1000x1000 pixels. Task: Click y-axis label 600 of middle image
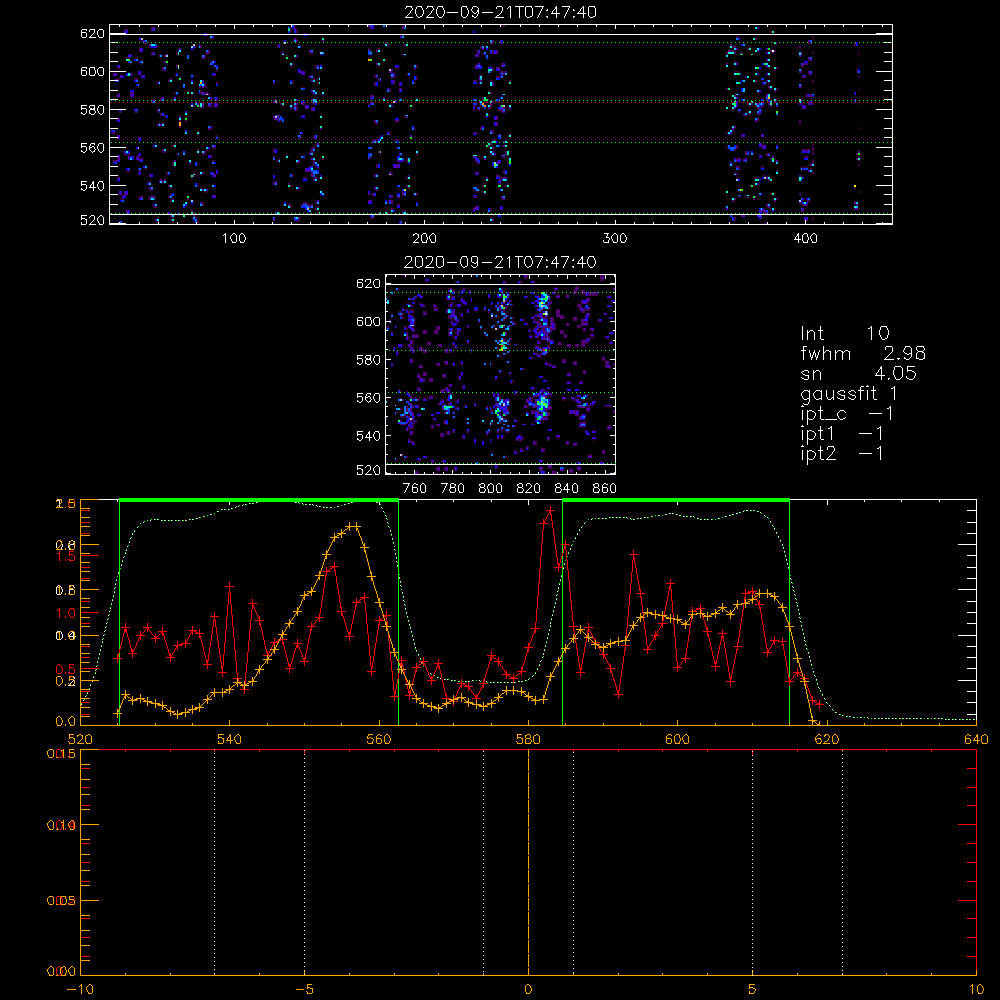pos(369,321)
